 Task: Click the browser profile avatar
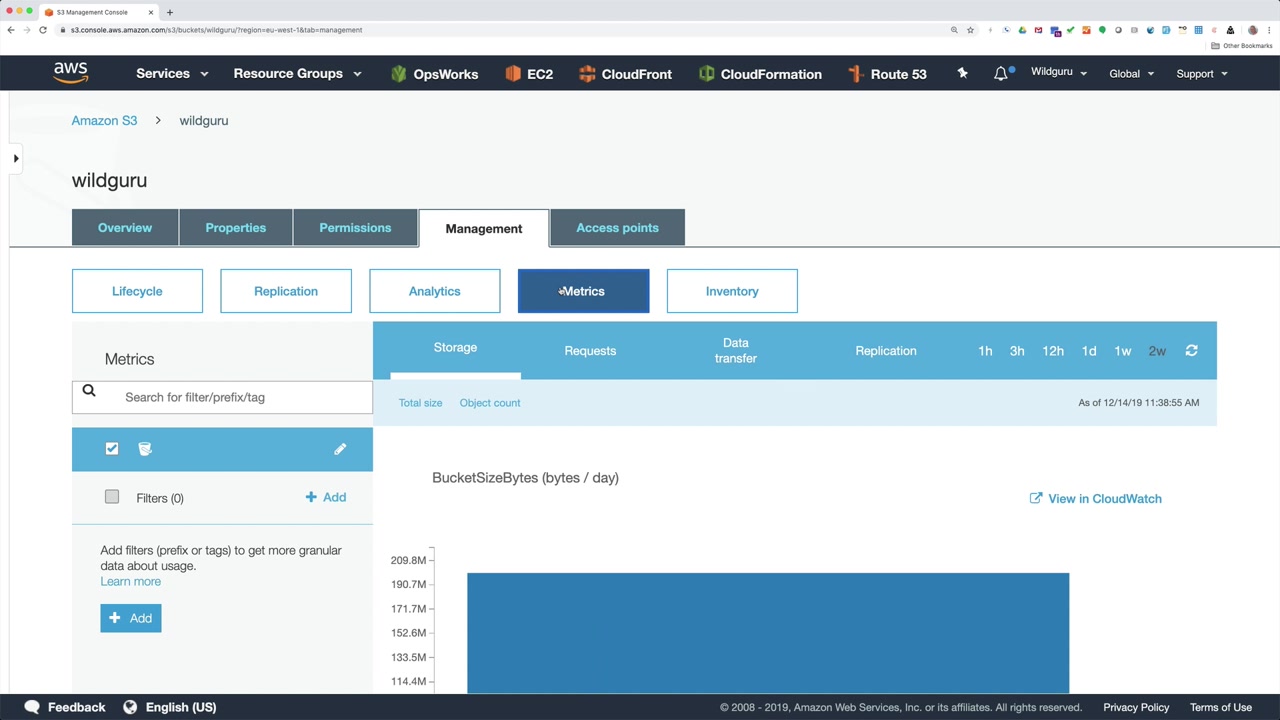click(1253, 30)
